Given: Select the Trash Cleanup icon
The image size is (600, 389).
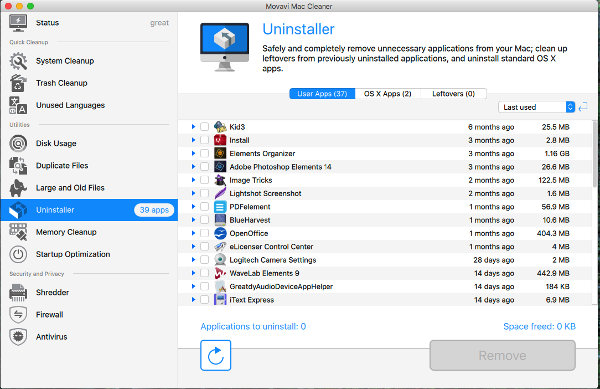Looking at the screenshot, I should point(18,83).
